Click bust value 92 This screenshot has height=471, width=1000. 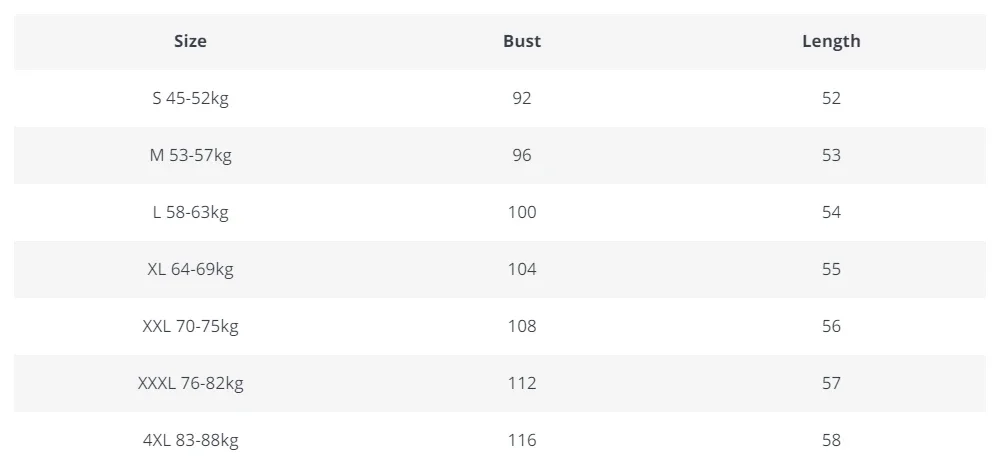pos(522,98)
